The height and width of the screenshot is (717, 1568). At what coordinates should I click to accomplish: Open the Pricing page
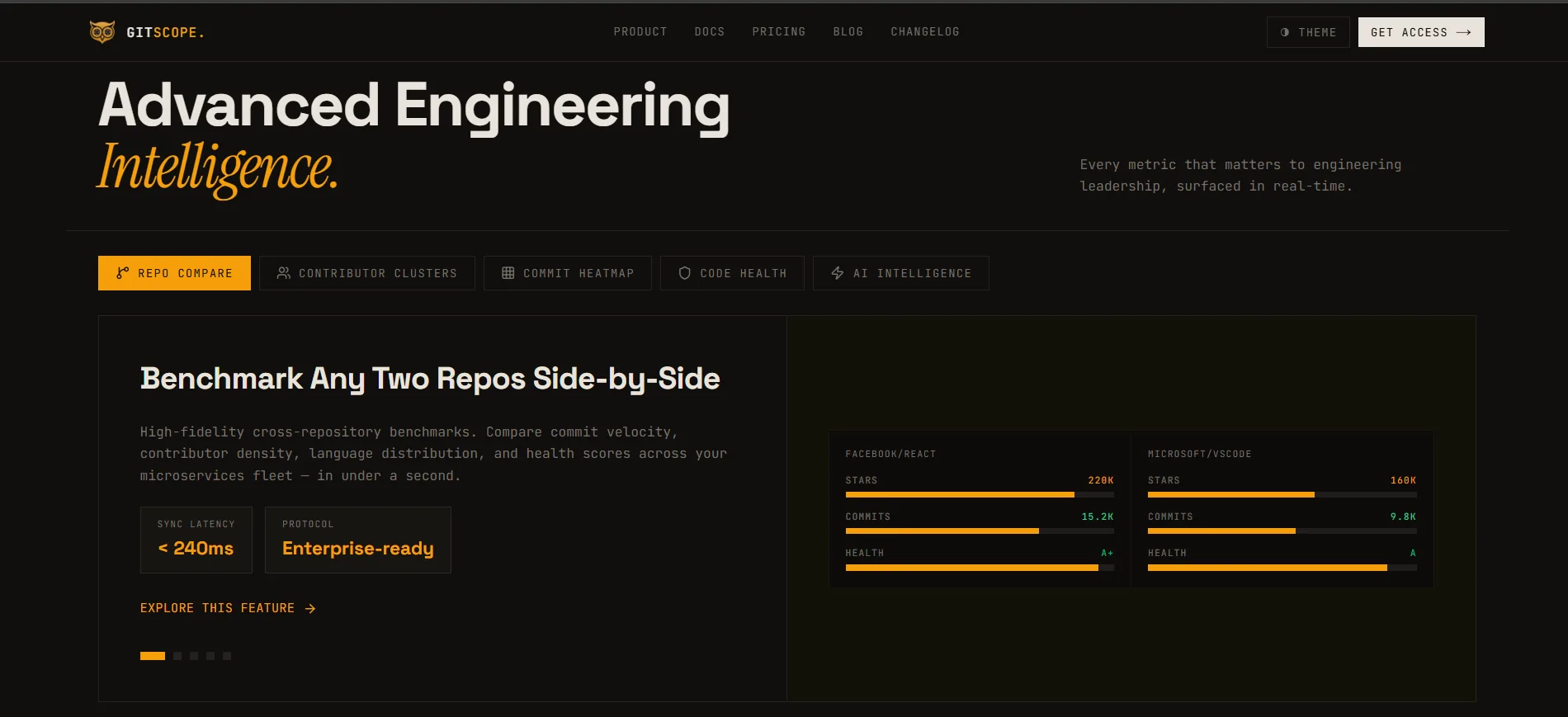click(779, 31)
